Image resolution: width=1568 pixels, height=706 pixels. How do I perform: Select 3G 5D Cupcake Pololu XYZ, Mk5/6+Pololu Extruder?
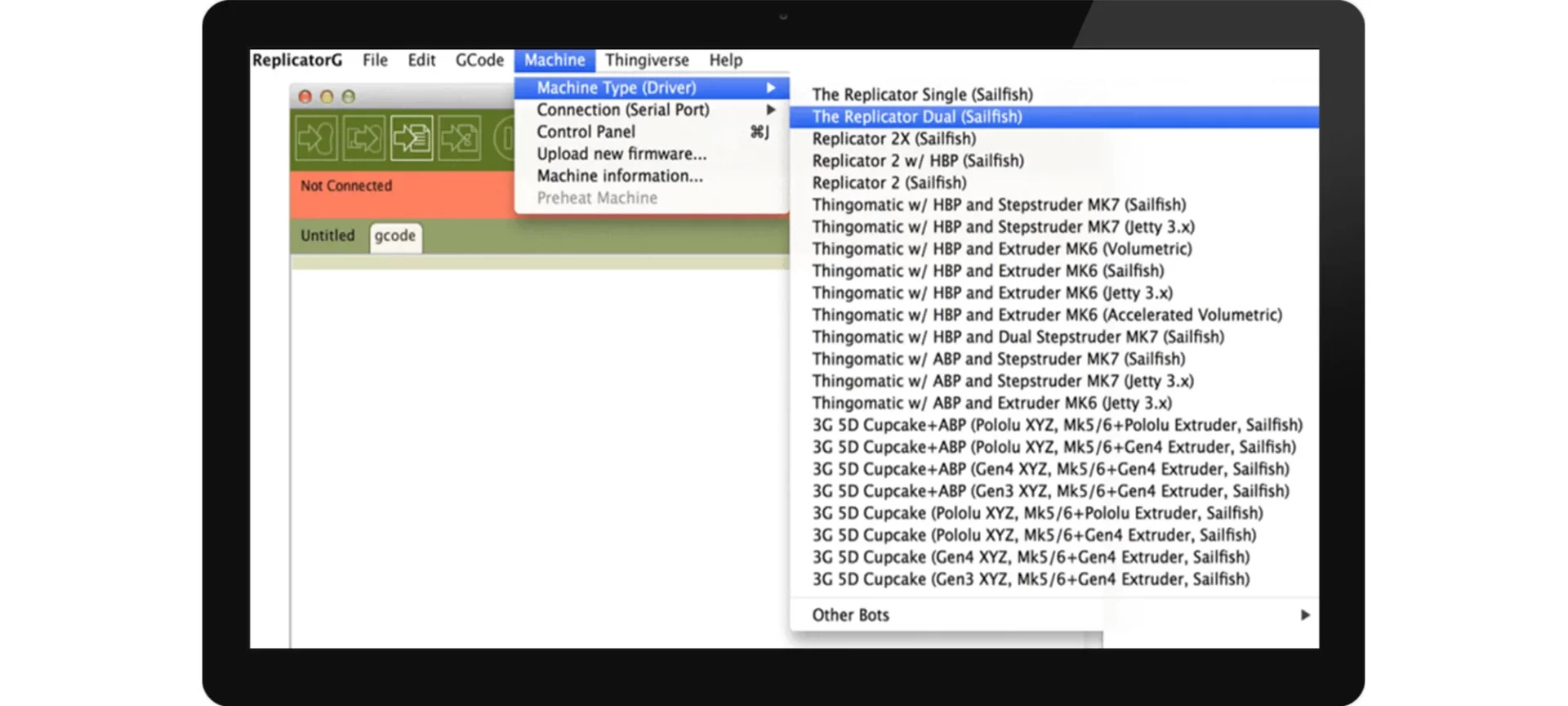pos(1054,514)
